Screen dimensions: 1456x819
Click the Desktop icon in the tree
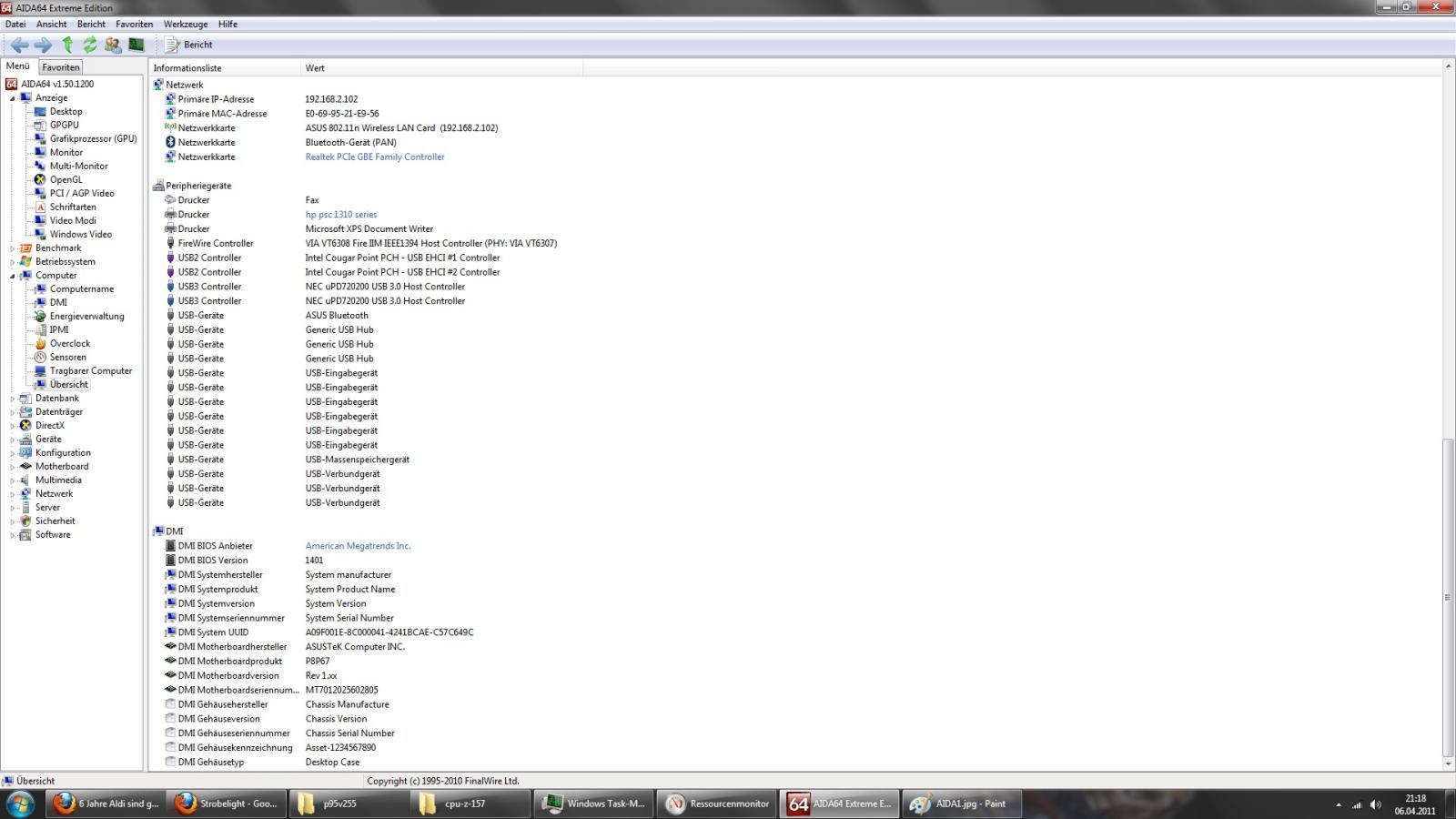40,112
